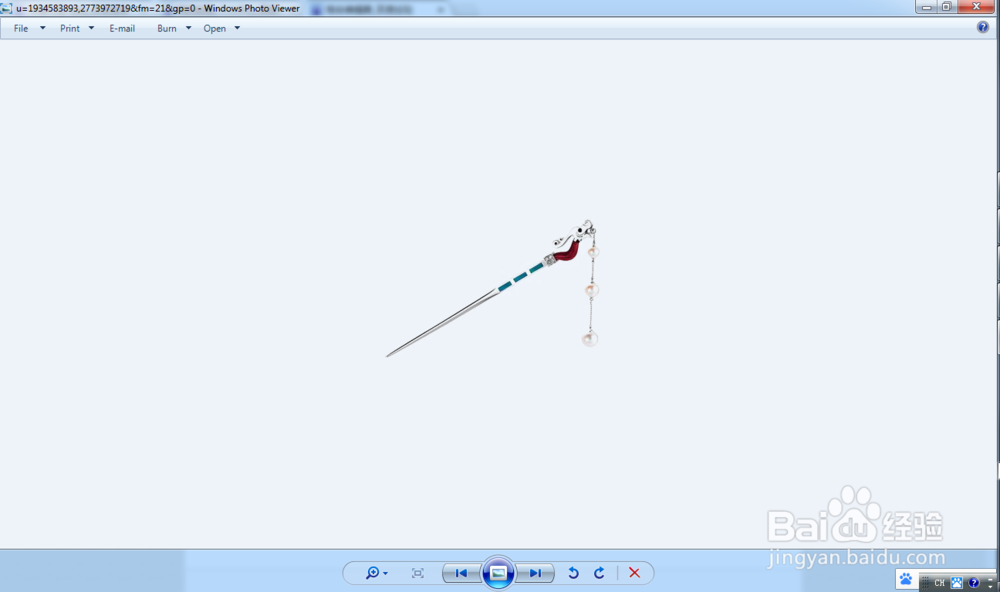
Task: Start the slide show
Action: (x=498, y=573)
